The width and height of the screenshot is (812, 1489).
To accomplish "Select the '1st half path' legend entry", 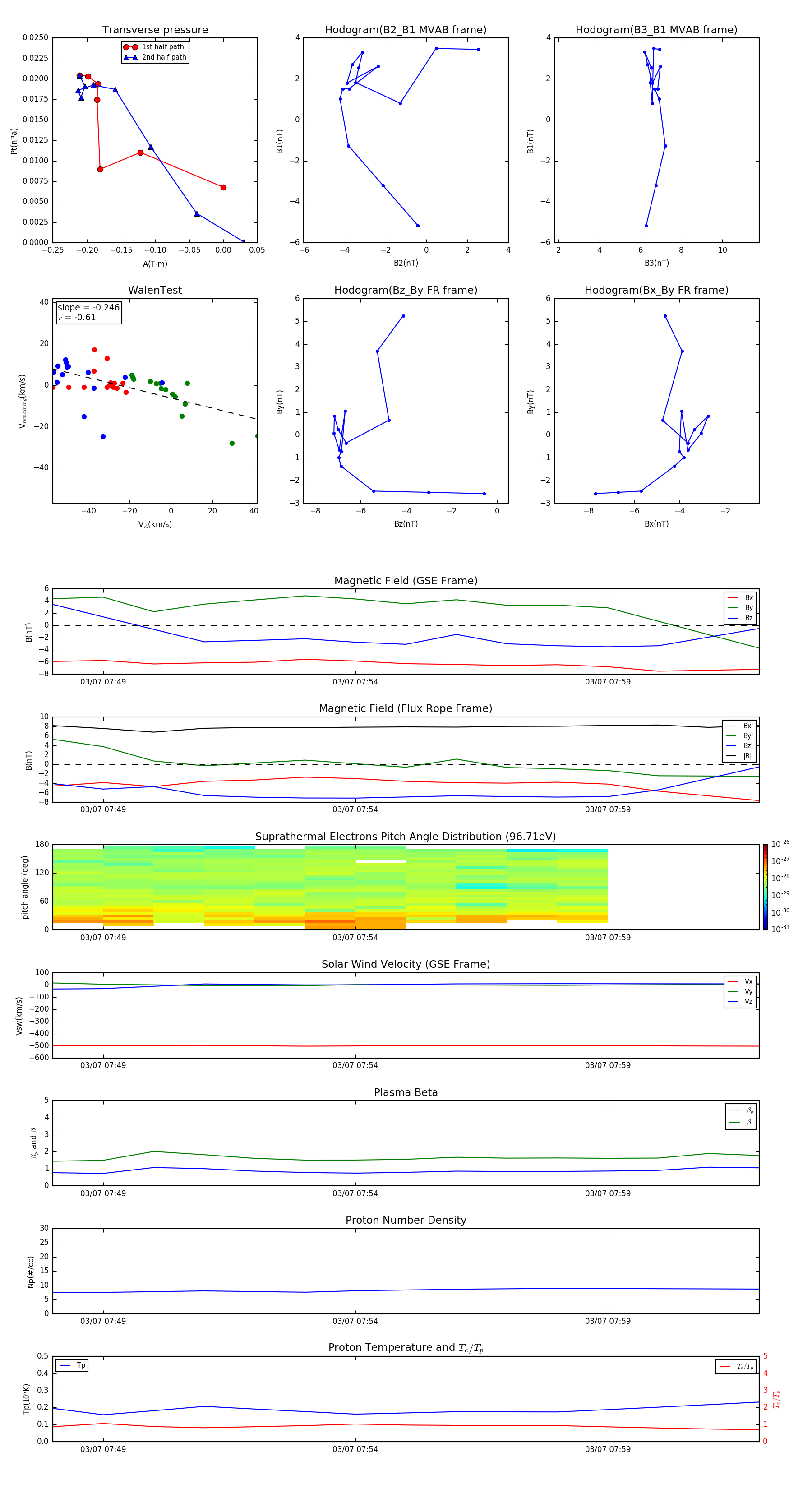I will [154, 47].
